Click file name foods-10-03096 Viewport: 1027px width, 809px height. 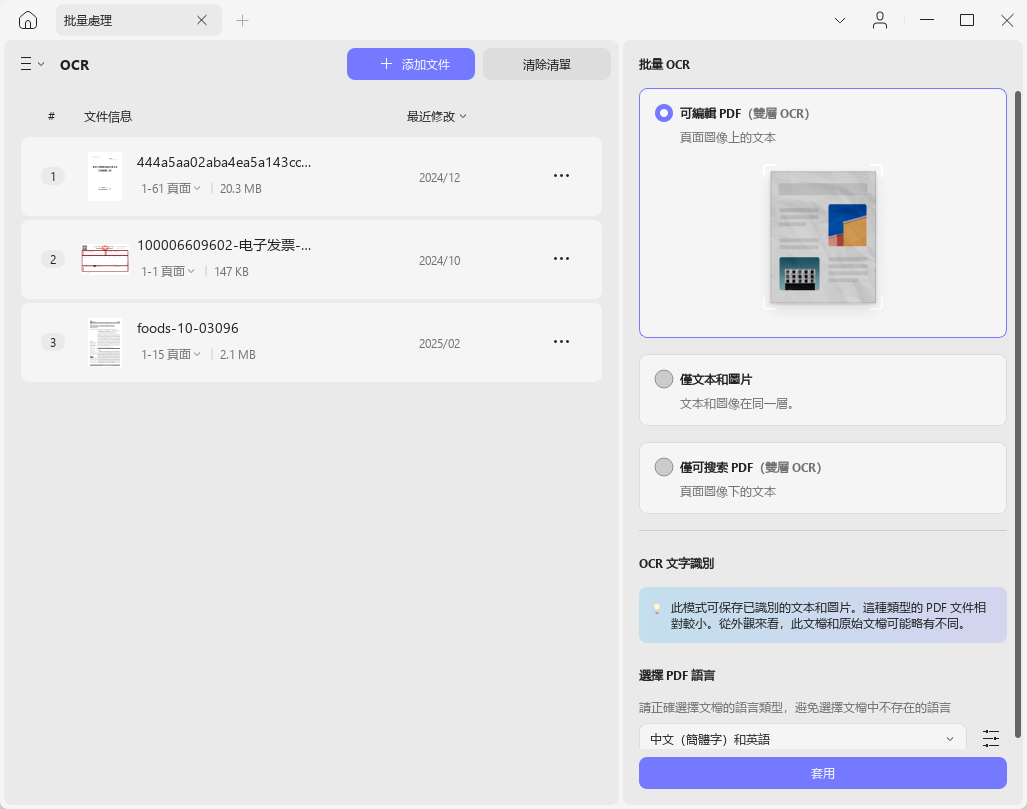point(187,328)
